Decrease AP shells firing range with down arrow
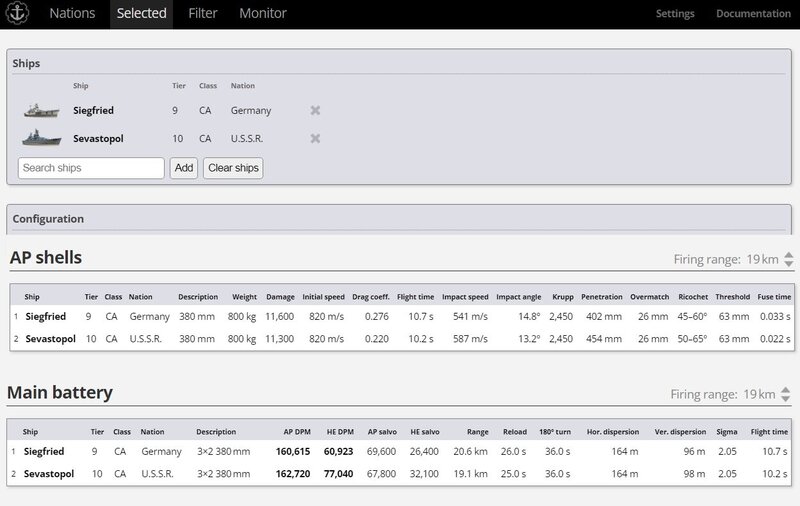The width and height of the screenshot is (800, 506). tap(789, 263)
